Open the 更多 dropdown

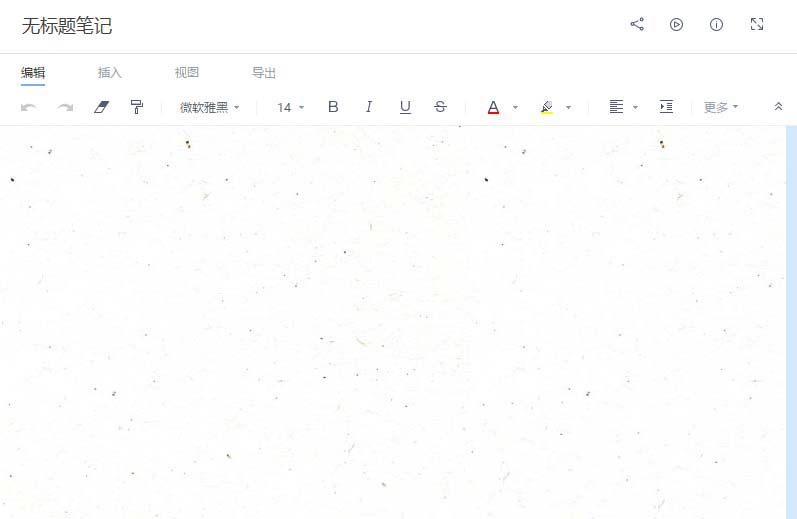(721, 107)
